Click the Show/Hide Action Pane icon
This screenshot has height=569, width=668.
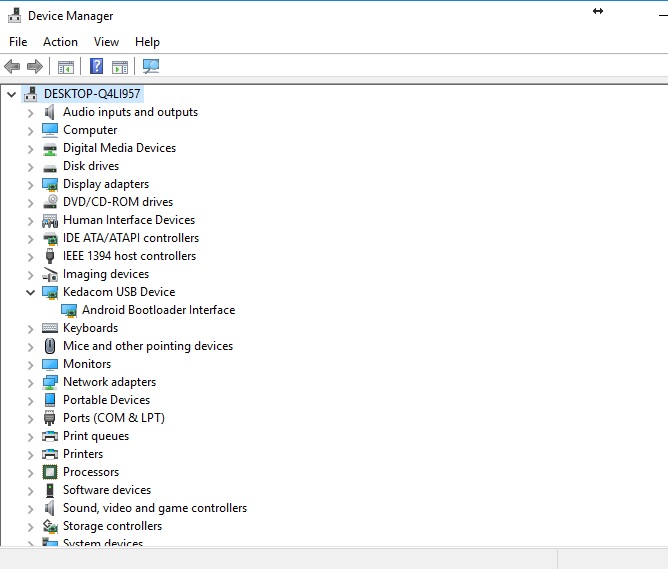120,67
